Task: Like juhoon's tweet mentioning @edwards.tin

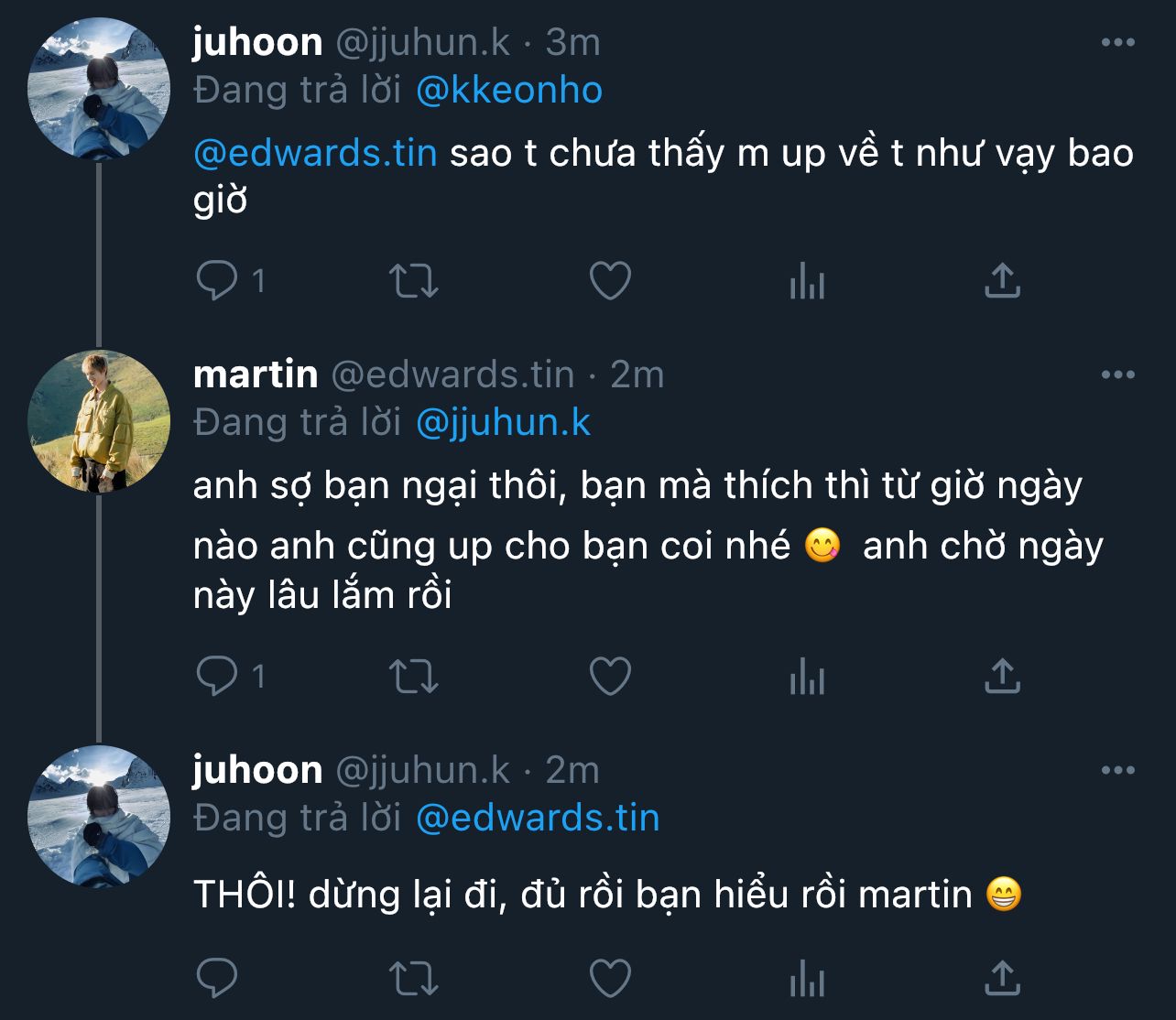Action: point(610,281)
